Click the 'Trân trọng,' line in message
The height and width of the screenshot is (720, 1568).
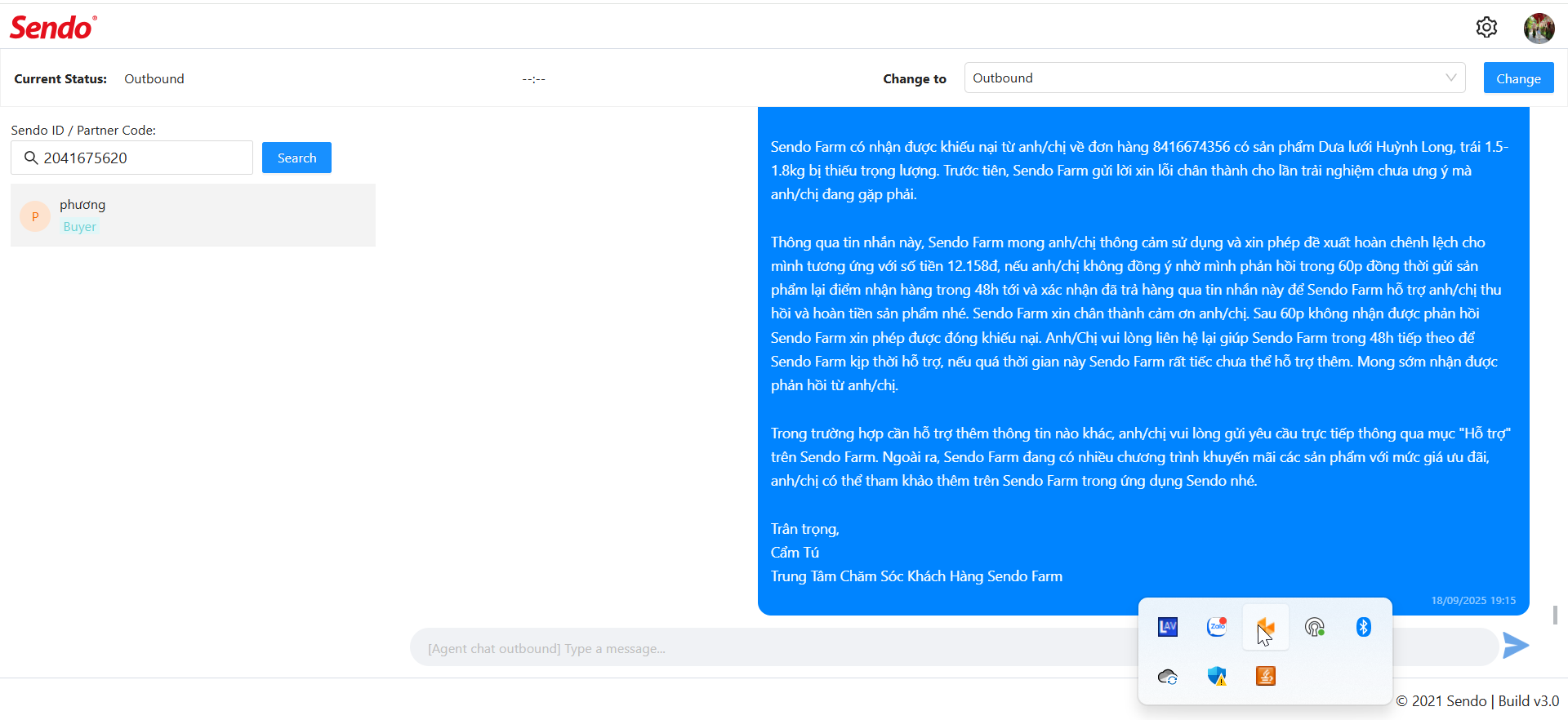805,529
